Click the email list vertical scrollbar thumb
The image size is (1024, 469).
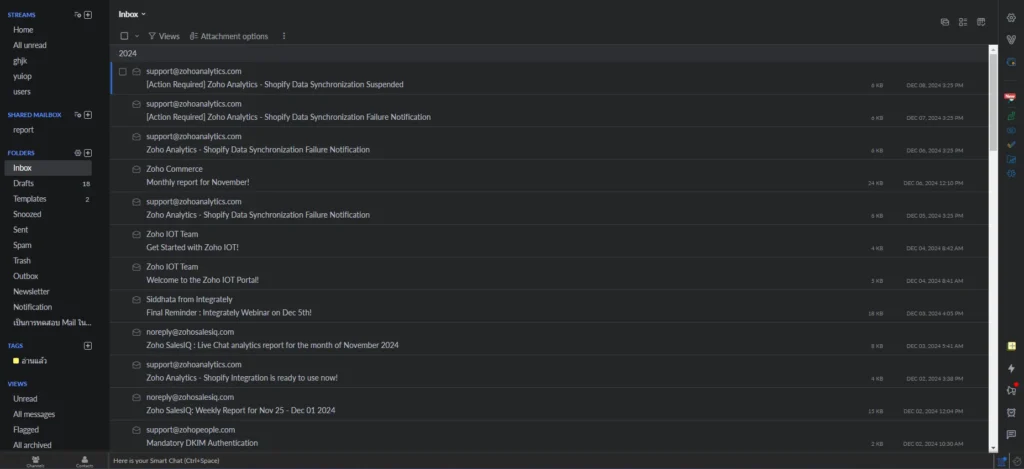pos(993,101)
